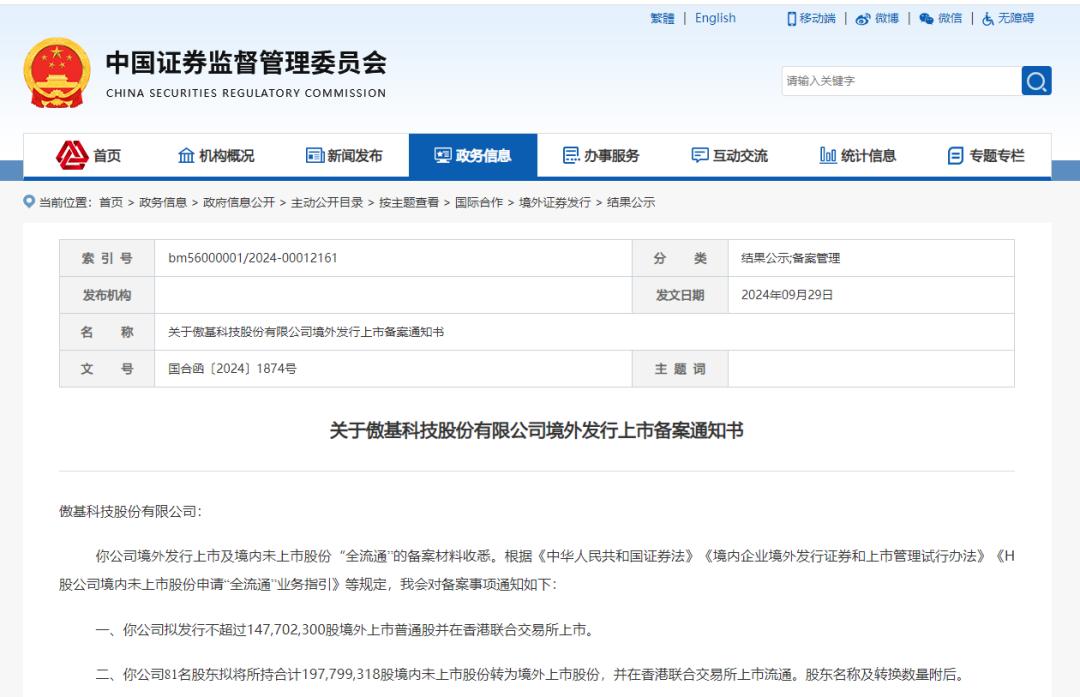Click the article heading 关于傲基科技股份有限公司境外发行上市备案通知书

[x=537, y=430]
